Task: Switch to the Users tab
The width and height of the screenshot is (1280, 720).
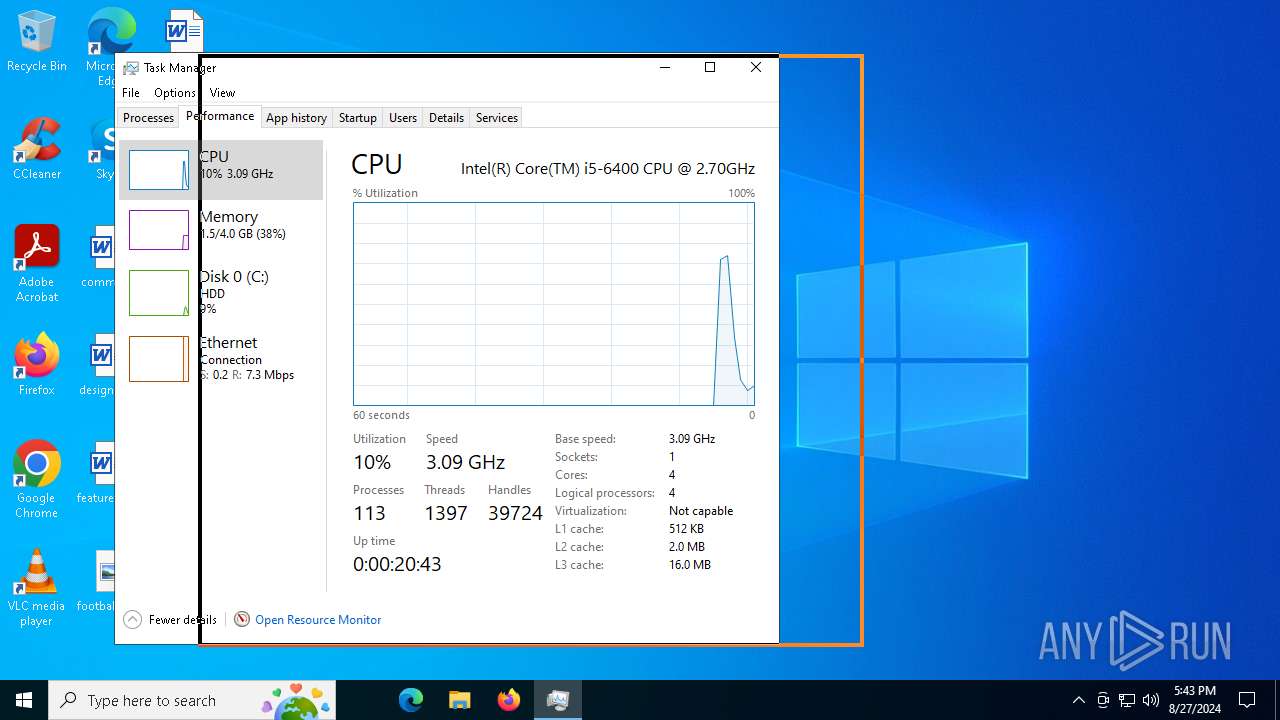Action: coord(403,118)
